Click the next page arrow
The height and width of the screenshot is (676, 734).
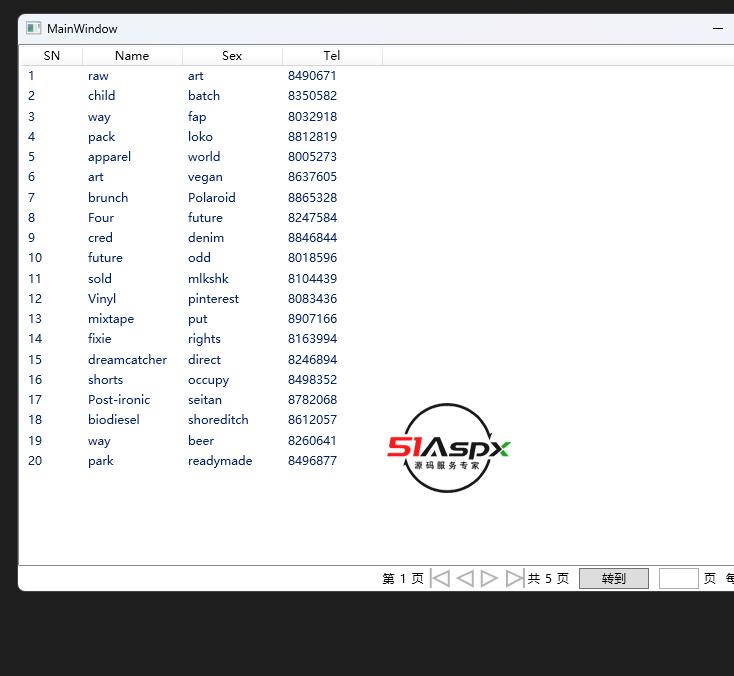[489, 578]
